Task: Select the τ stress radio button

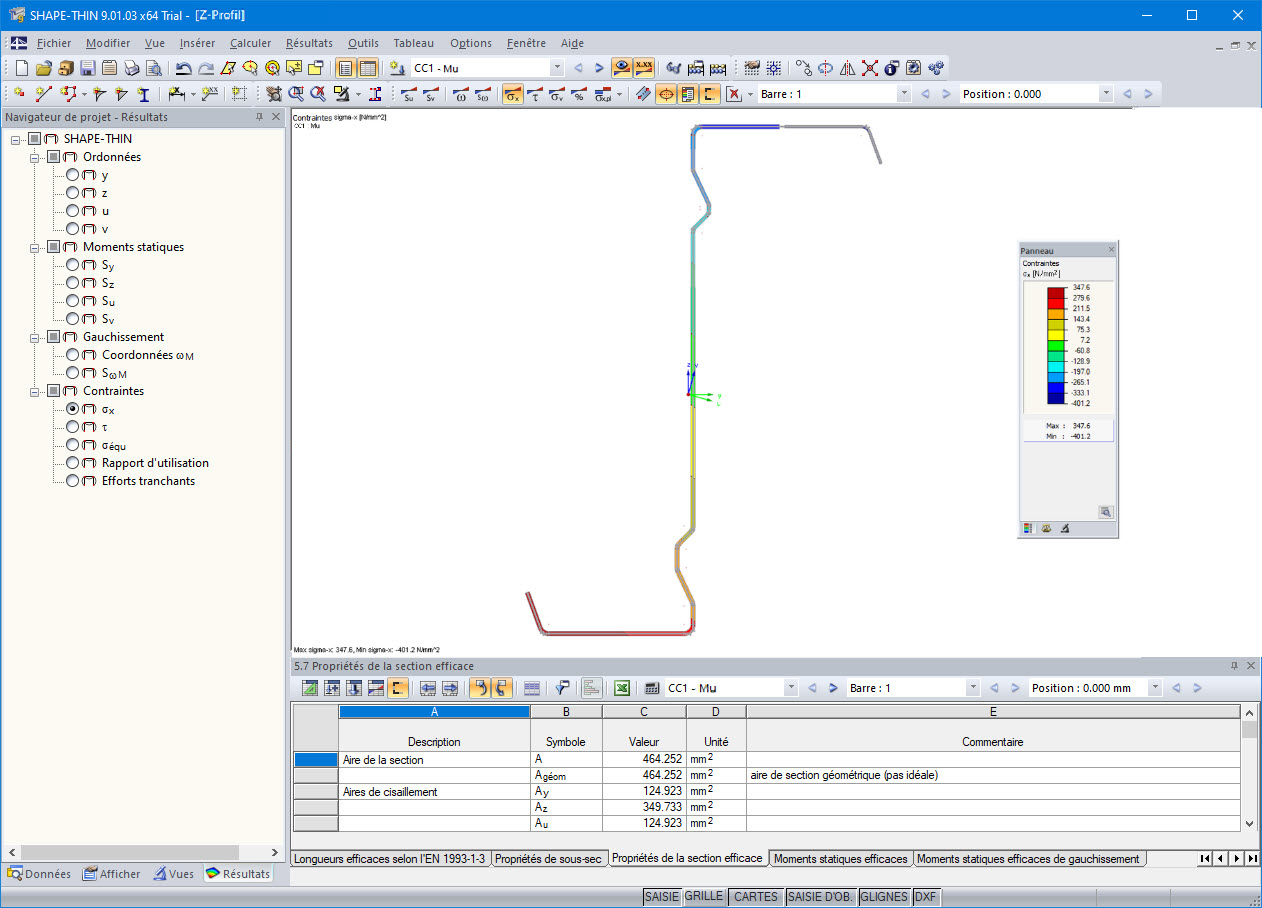Action: pyautogui.click(x=73, y=427)
